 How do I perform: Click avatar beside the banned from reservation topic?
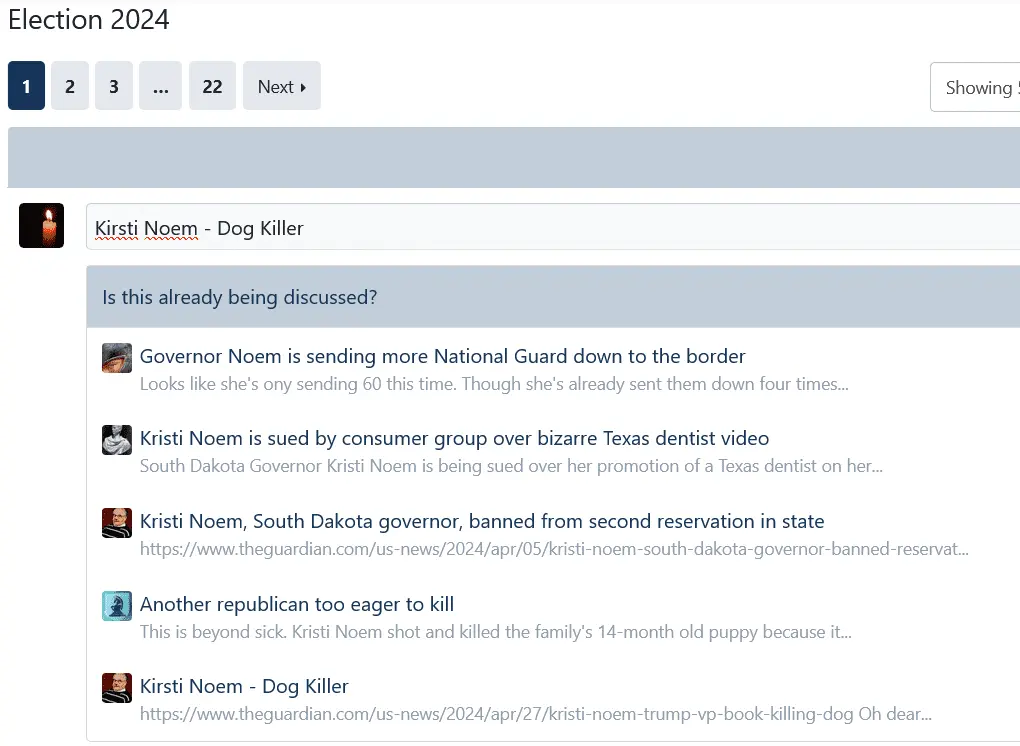117,523
